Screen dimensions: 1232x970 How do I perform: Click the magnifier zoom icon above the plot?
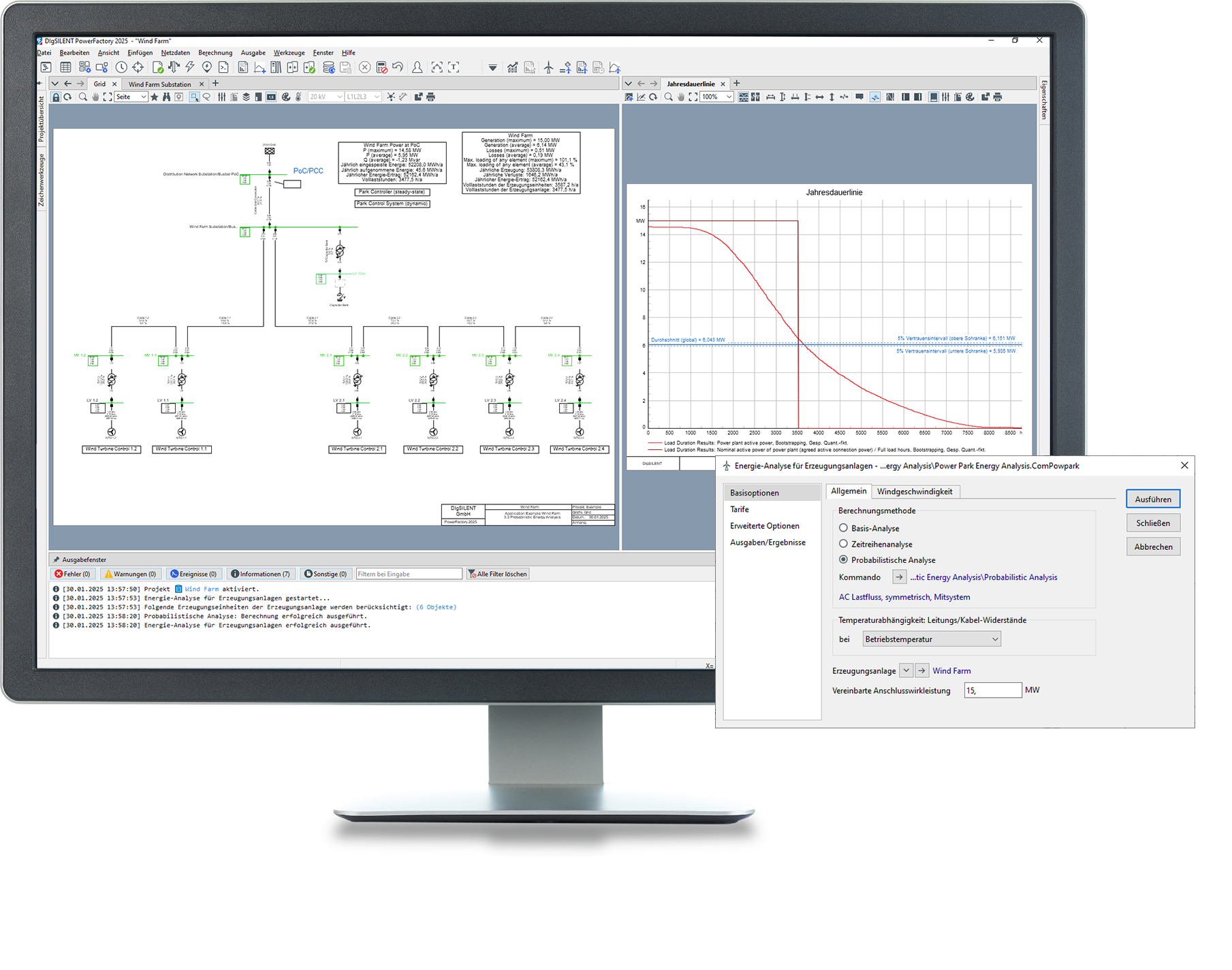668,97
